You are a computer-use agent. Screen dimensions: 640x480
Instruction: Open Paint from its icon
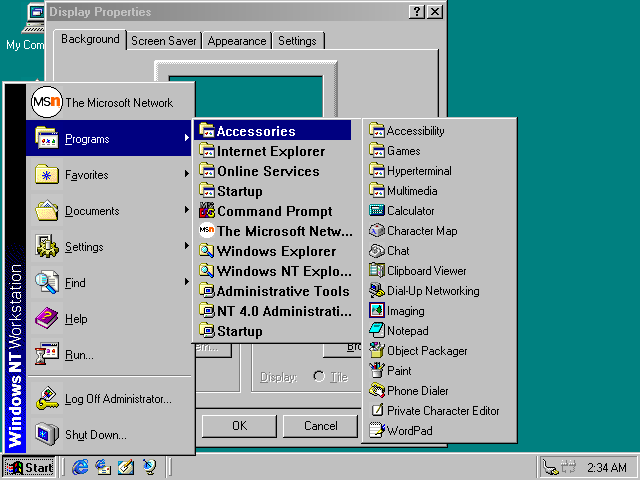pyautogui.click(x=376, y=371)
